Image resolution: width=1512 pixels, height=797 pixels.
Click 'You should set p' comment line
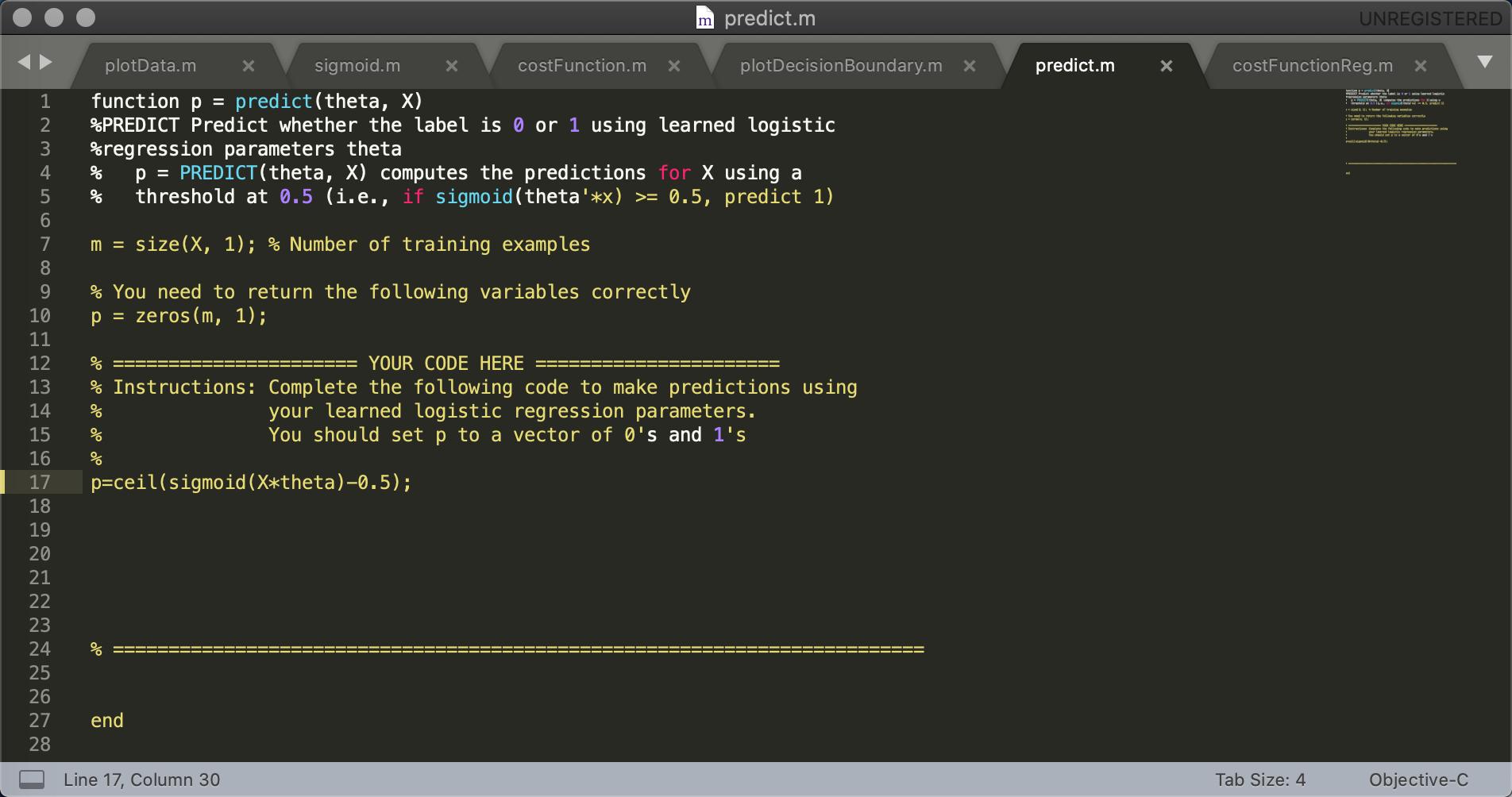point(507,434)
